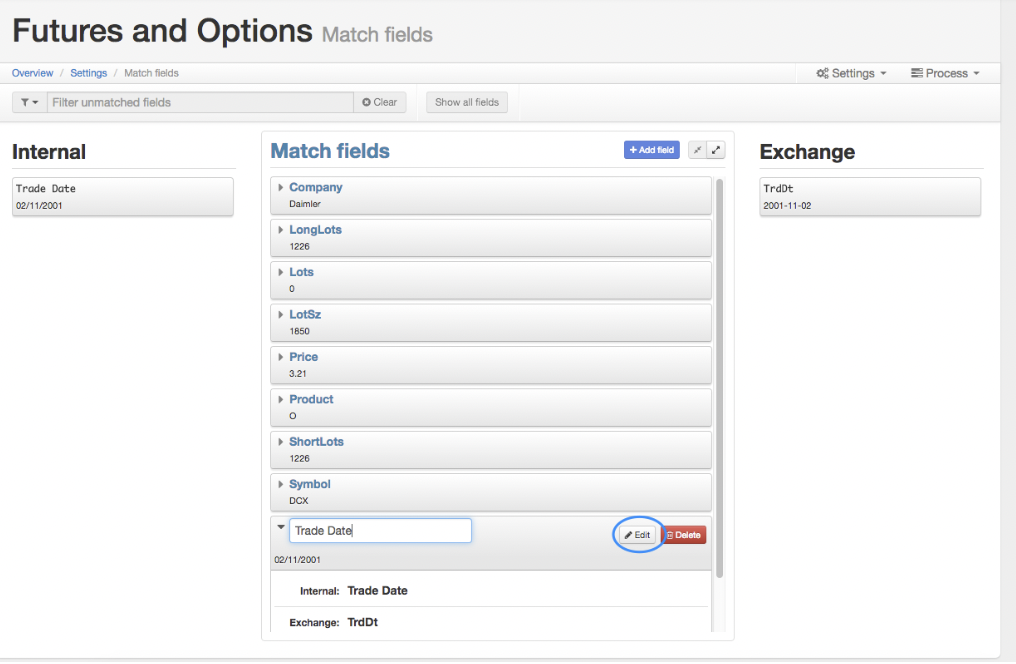Image resolution: width=1016 pixels, height=664 pixels.
Task: Click the Trade Date name input field
Action: click(x=380, y=530)
